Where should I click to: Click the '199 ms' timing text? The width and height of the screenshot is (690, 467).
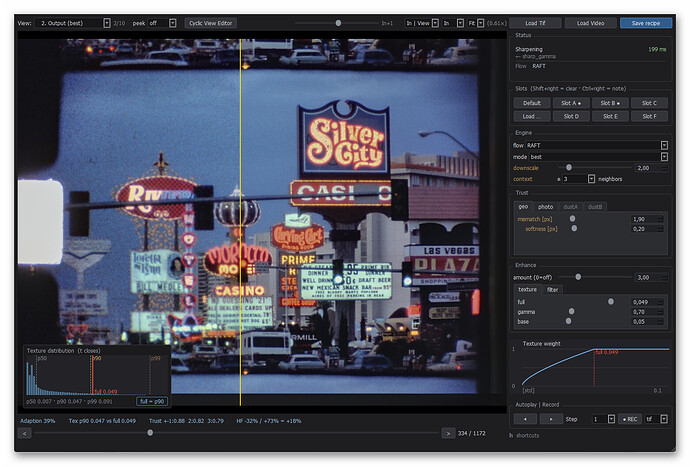657,50
